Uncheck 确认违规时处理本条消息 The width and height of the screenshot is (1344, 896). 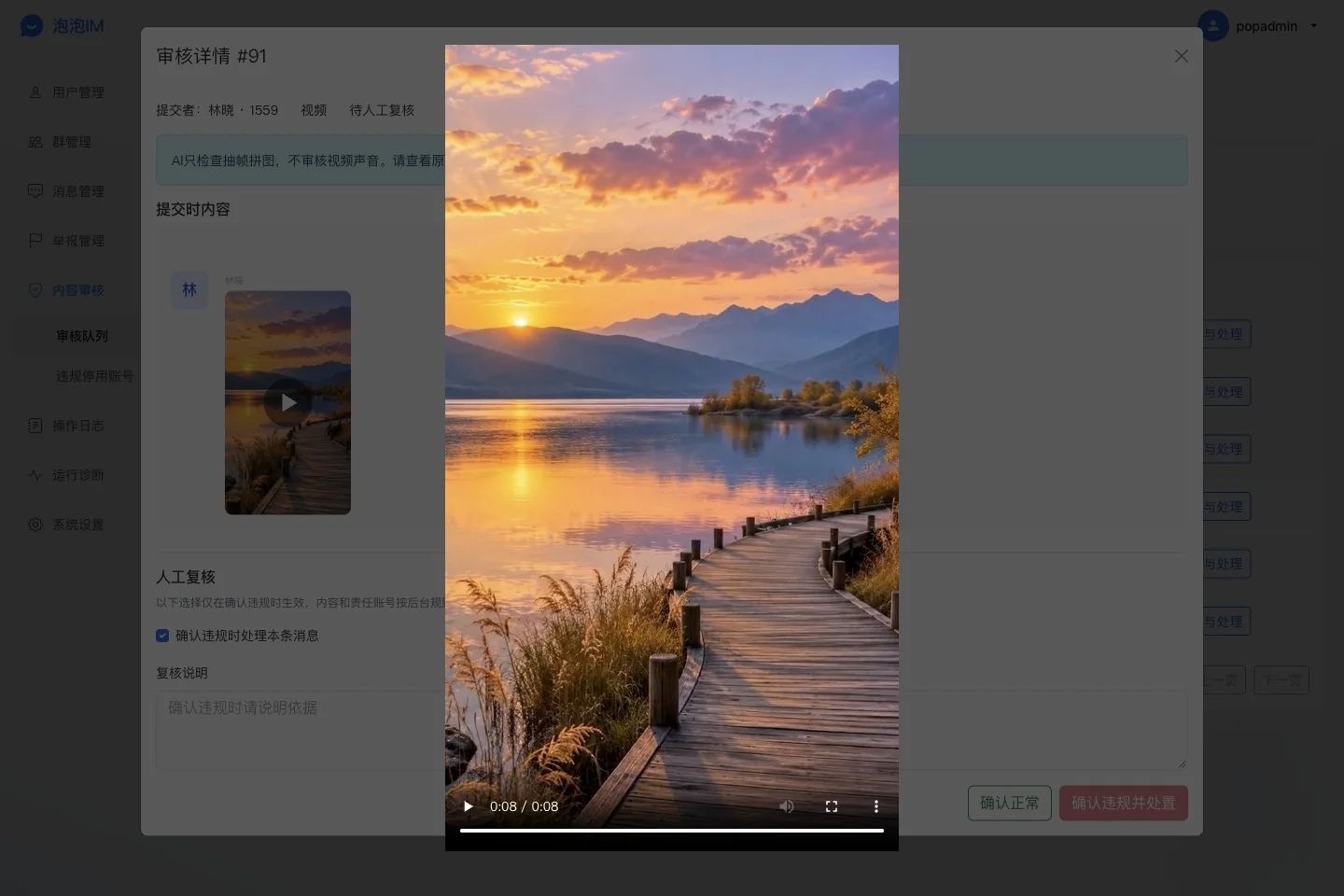(x=162, y=636)
